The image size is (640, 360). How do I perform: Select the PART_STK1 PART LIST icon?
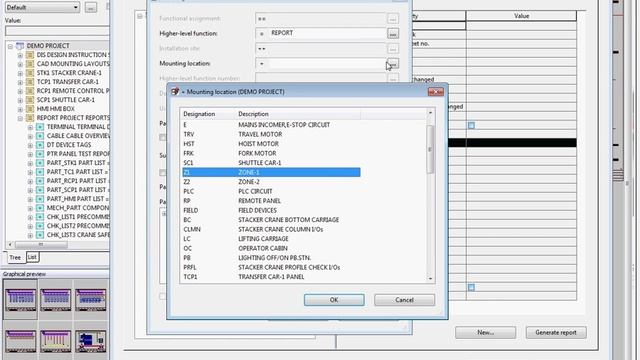[40, 163]
